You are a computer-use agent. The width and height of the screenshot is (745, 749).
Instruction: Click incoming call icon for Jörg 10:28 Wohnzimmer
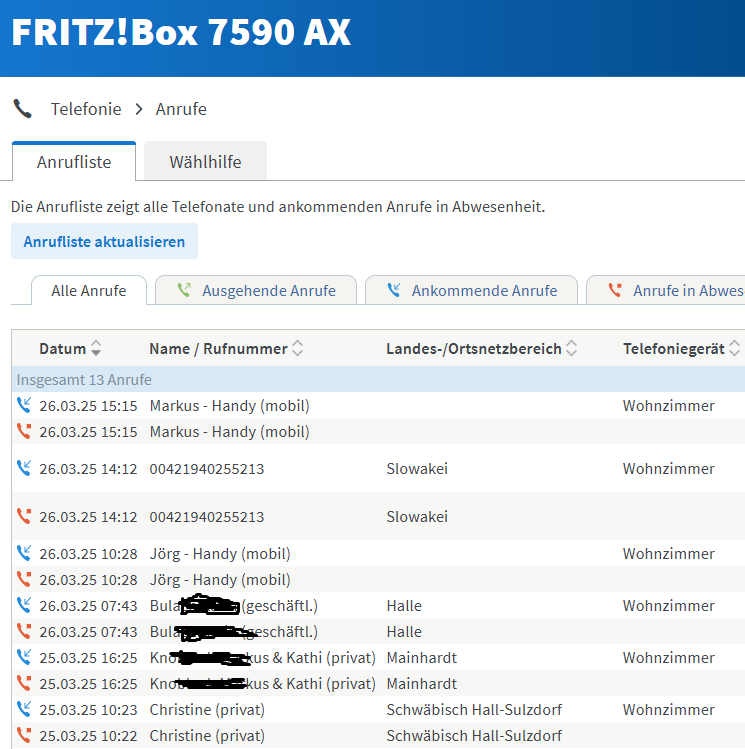point(24,553)
